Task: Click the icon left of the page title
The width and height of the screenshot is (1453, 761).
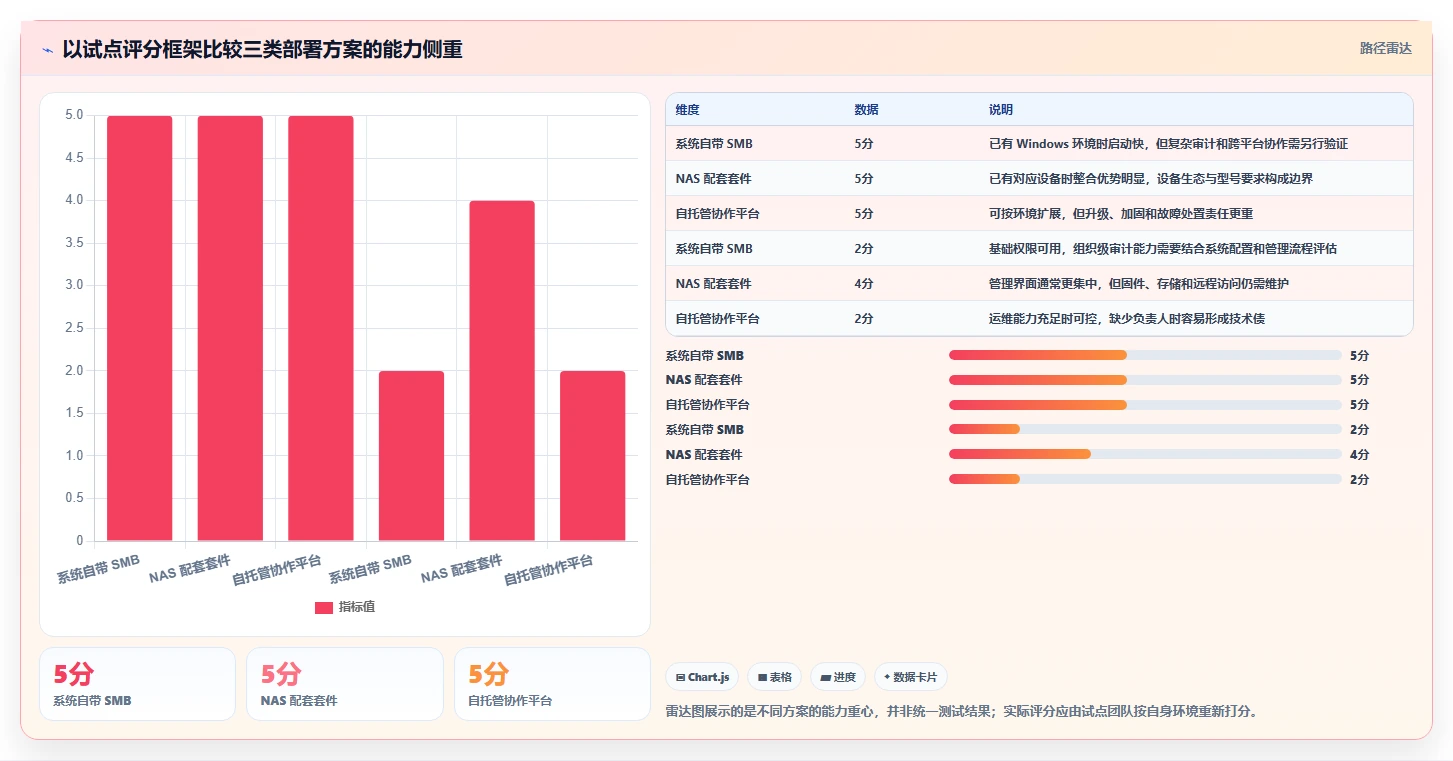Action: tap(47, 49)
